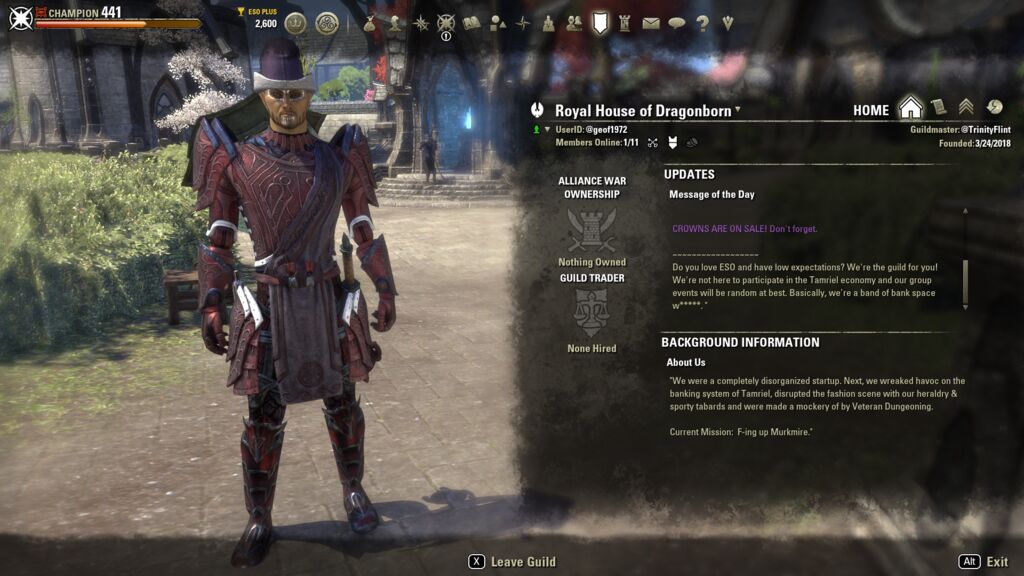1024x576 pixels.
Task: Open the Character sheet bust icon
Action: click(395, 24)
